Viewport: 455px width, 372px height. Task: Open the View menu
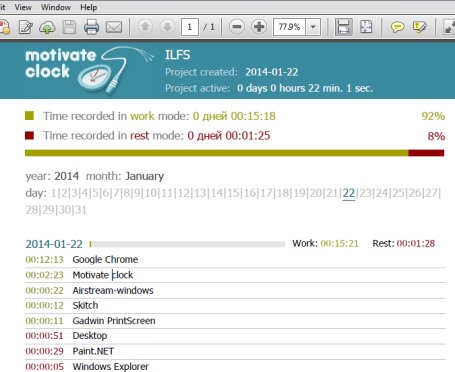click(x=23, y=7)
